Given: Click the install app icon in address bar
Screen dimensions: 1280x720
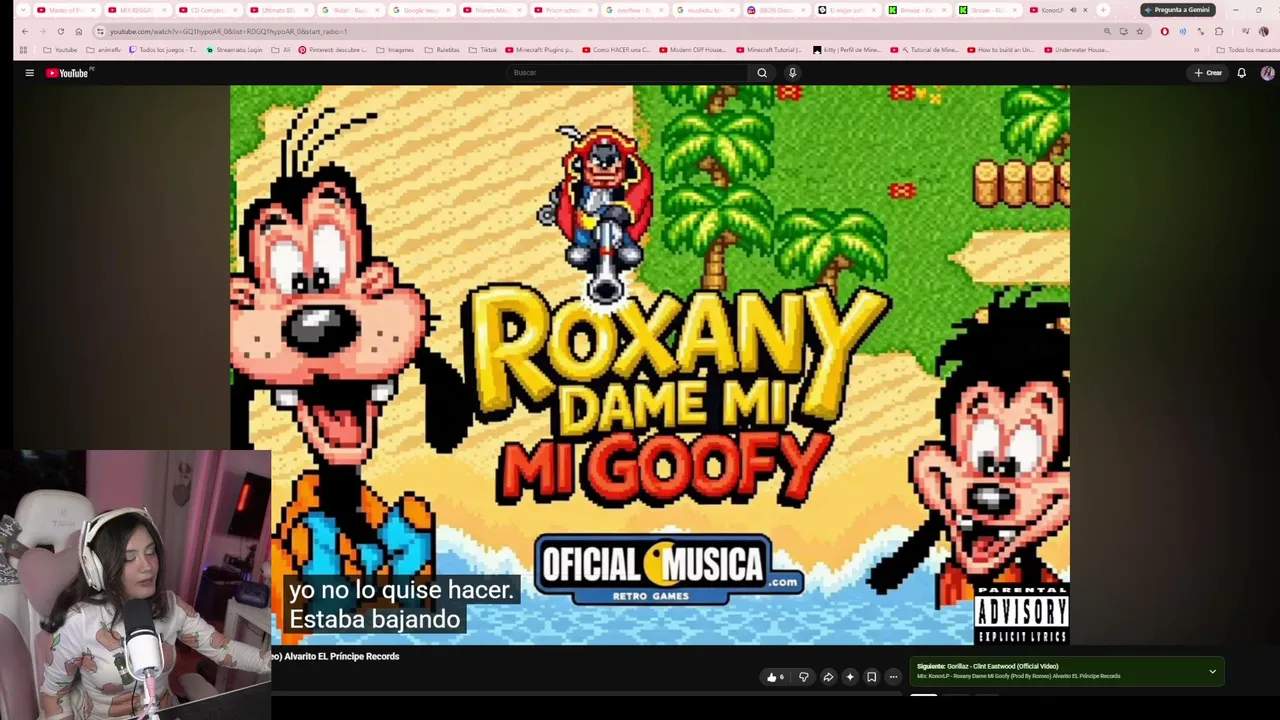Looking at the screenshot, I should 1123,31.
